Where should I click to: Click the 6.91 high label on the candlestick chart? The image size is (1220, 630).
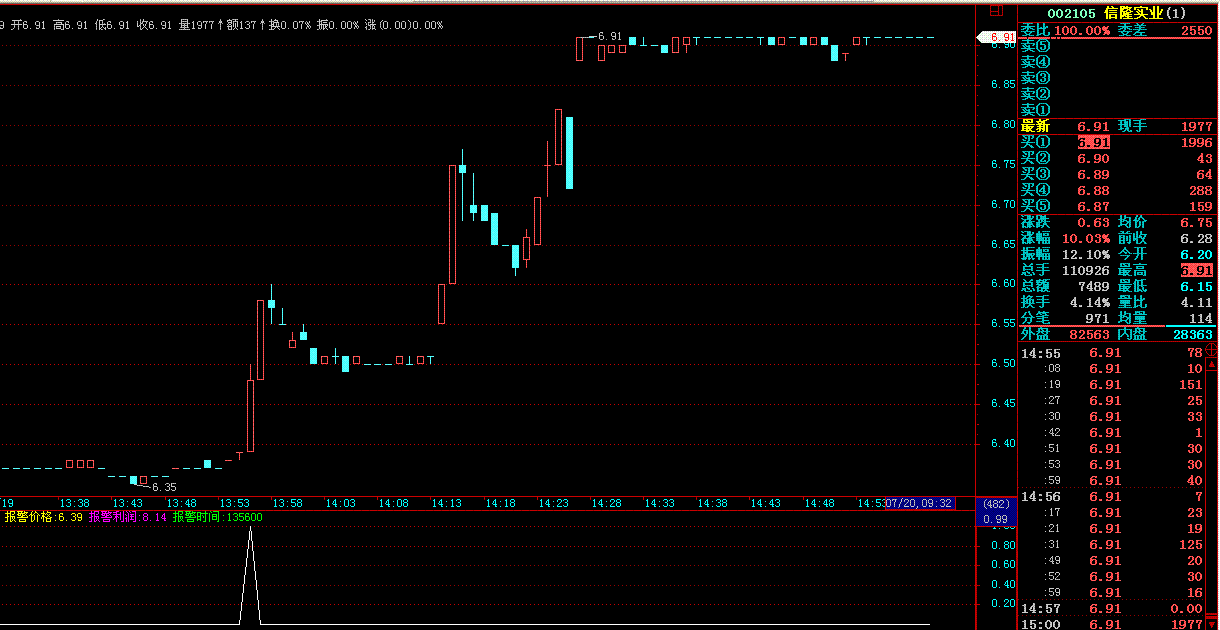click(x=610, y=36)
